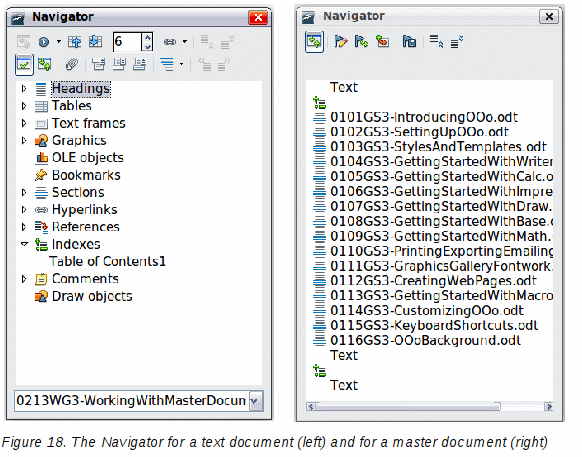582x457 pixels.
Task: Click the Anchor to Text icon
Action: 139,65
